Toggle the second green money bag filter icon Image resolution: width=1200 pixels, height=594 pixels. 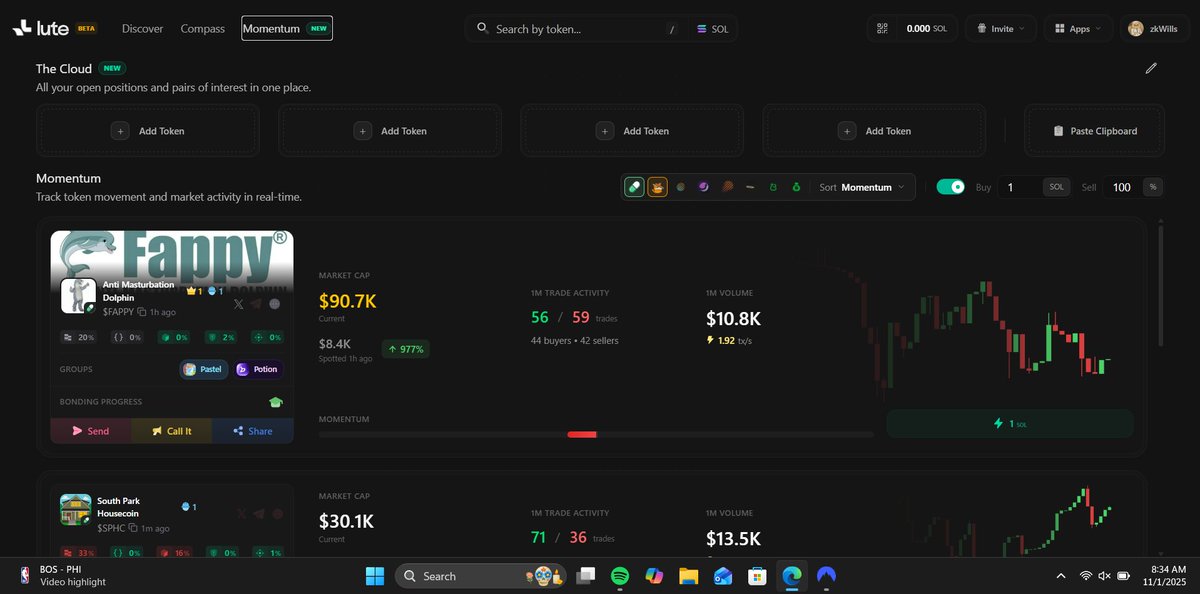[796, 187]
